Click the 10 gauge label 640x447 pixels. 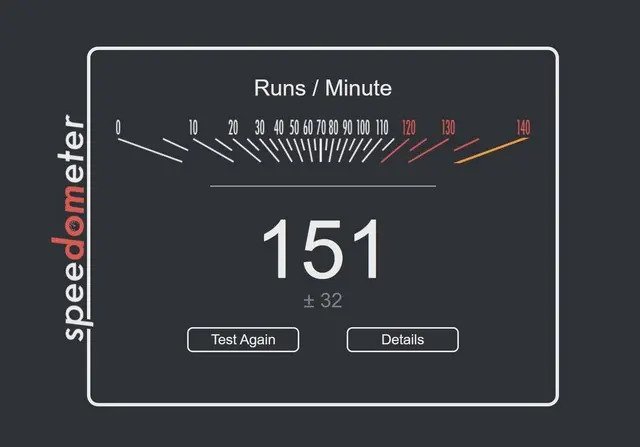[193, 128]
